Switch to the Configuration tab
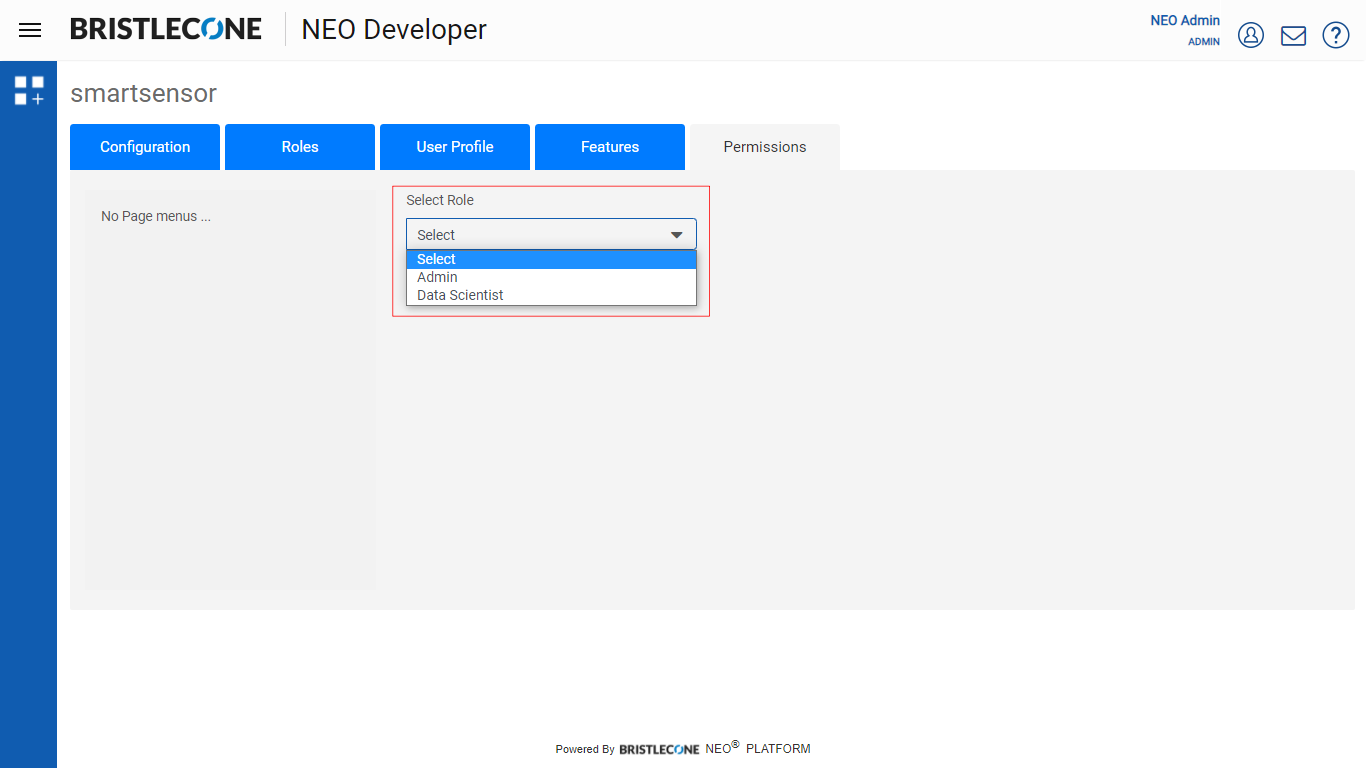Screen dimensions: 1366x768 pyautogui.click(x=145, y=147)
